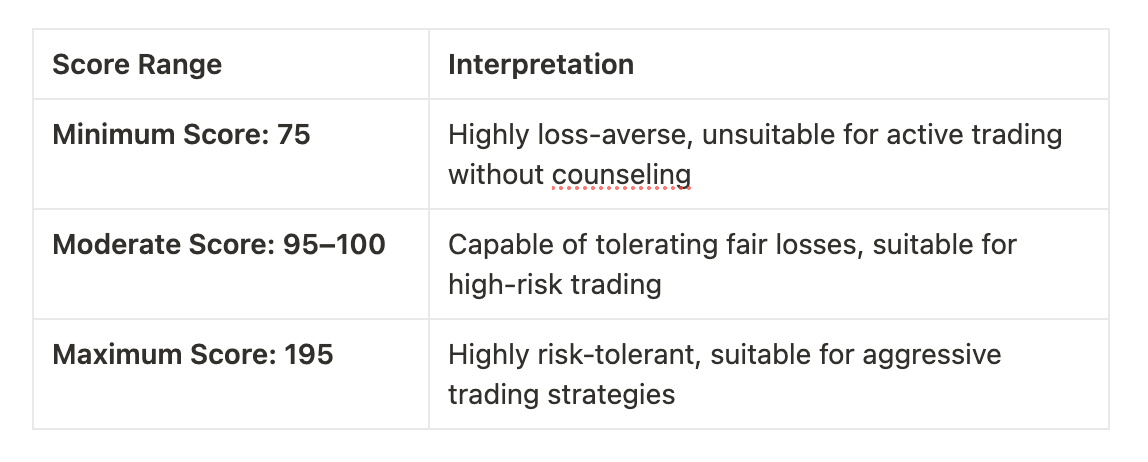Click the Interpretation column header

[540, 65]
